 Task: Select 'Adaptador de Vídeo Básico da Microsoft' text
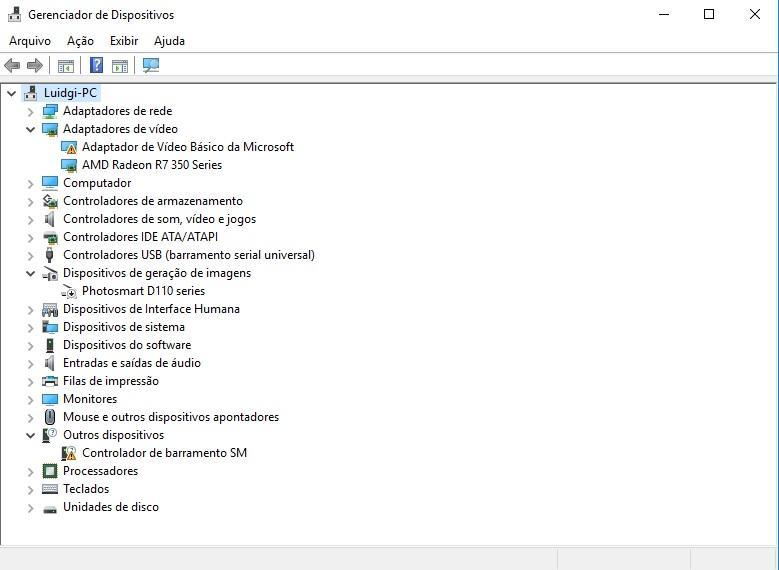[188, 147]
